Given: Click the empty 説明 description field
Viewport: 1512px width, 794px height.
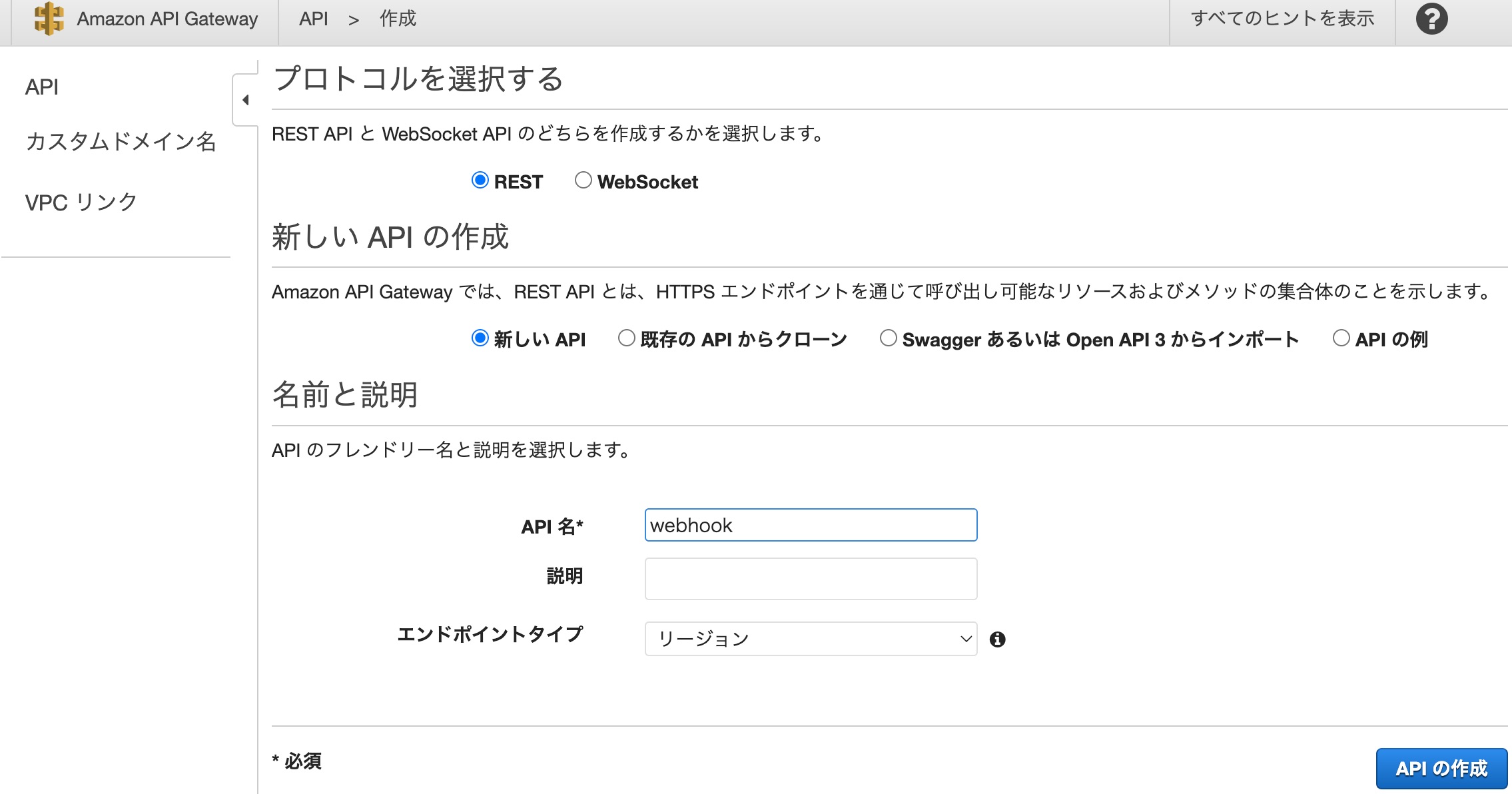Looking at the screenshot, I should point(810,578).
